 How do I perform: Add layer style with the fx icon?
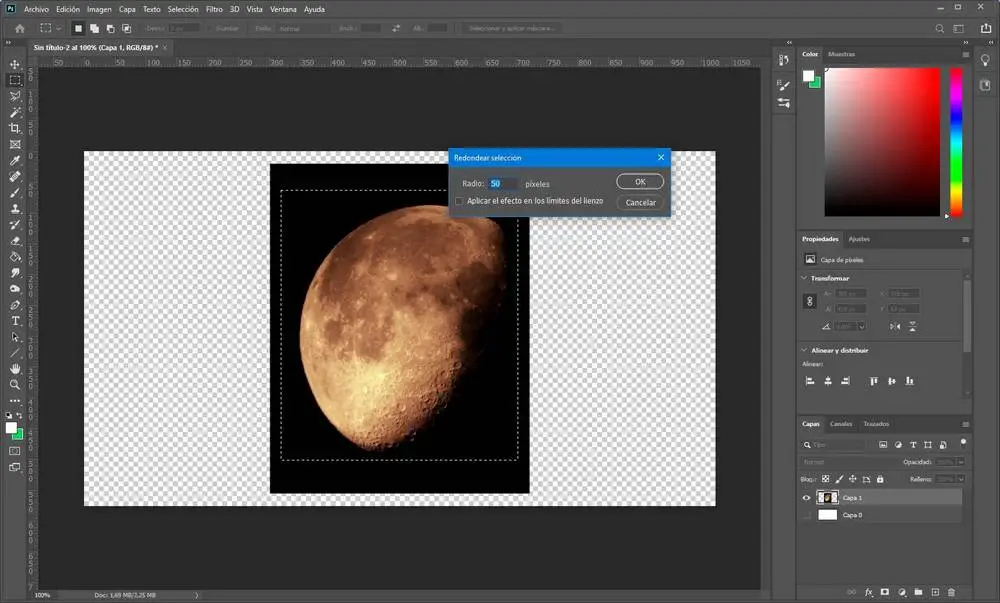pyautogui.click(x=869, y=592)
